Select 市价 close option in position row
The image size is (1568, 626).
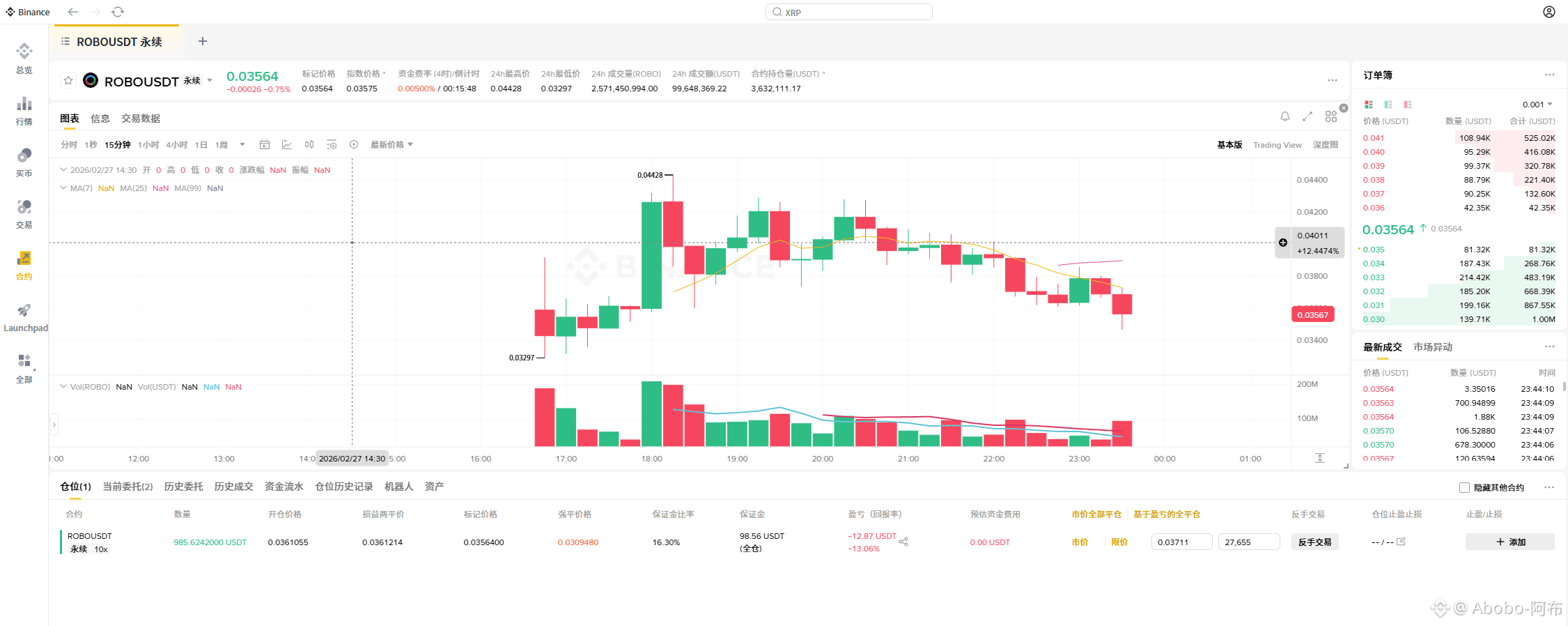click(1080, 542)
